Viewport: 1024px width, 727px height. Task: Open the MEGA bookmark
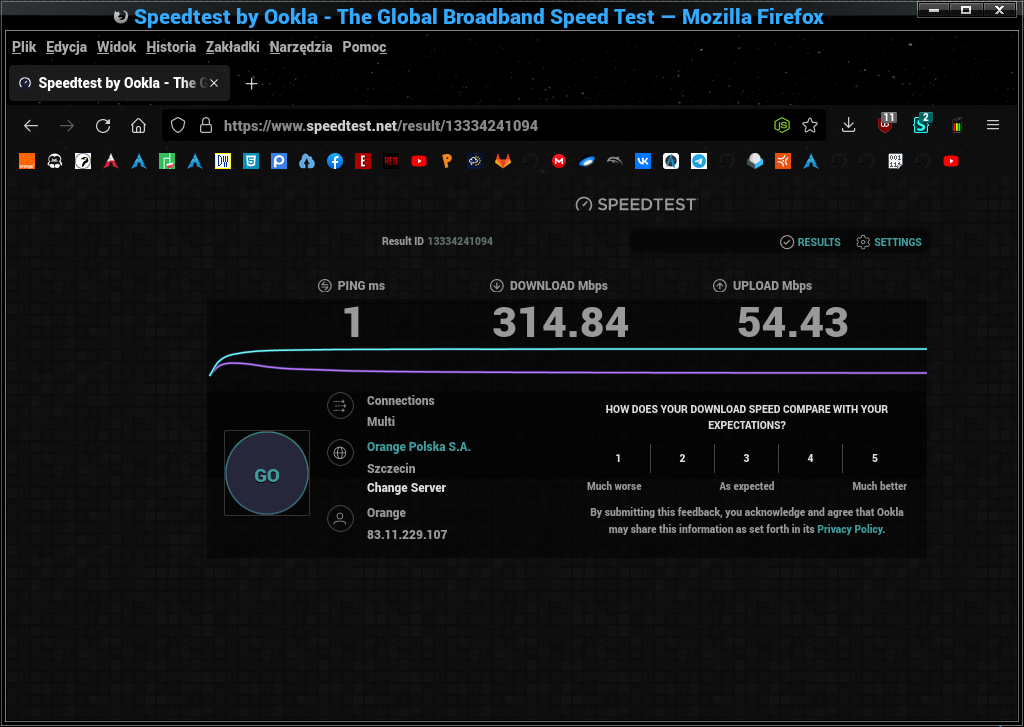558,161
